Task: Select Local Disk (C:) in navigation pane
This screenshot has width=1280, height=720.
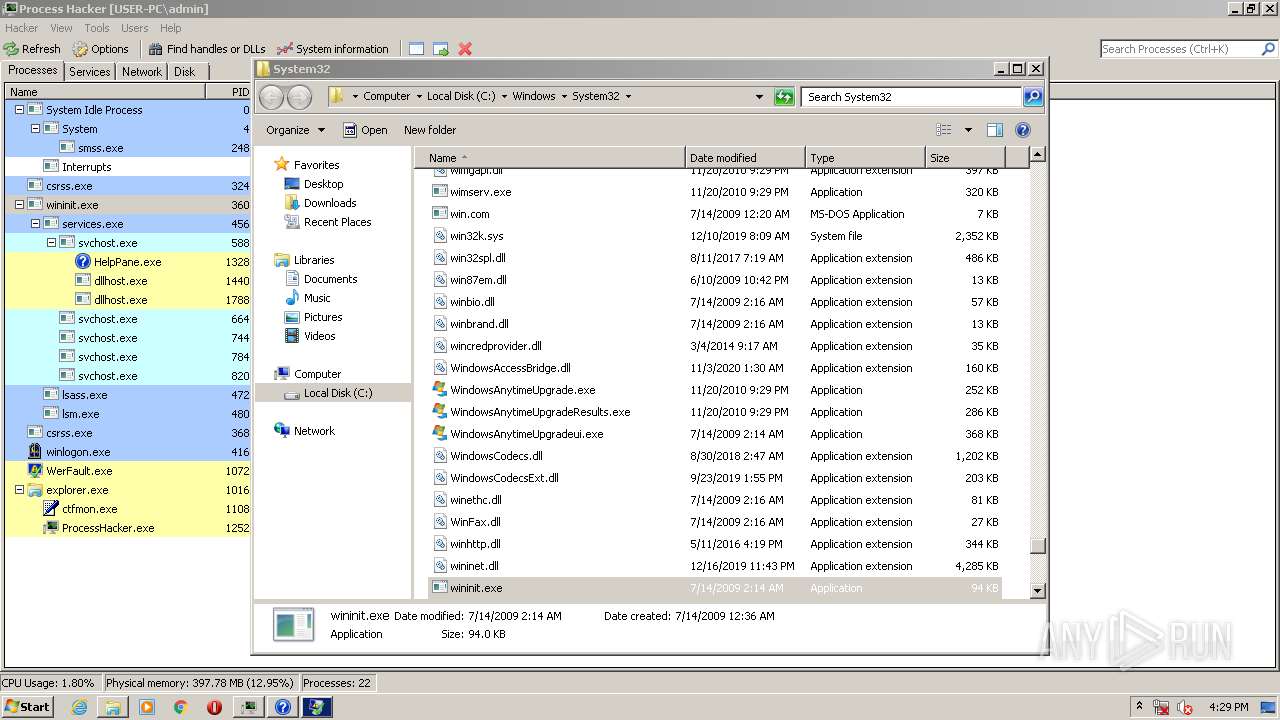Action: pyautogui.click(x=332, y=393)
